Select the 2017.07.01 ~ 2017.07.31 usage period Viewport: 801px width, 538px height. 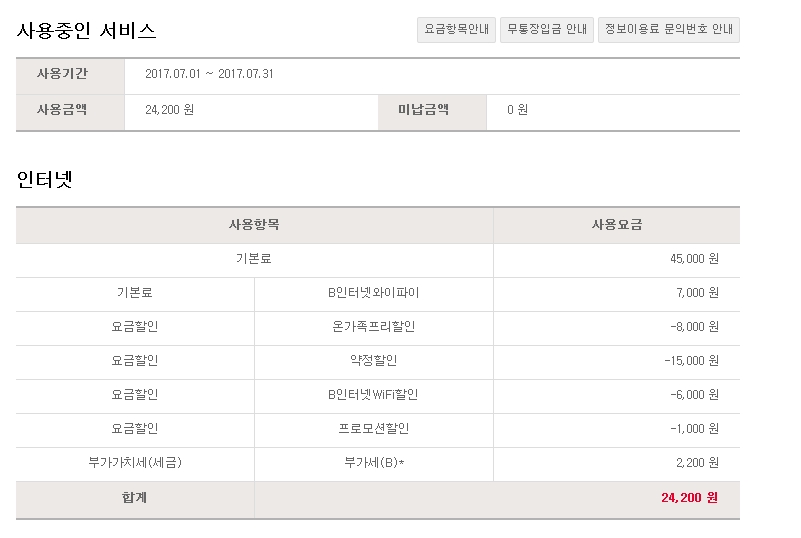point(209,75)
